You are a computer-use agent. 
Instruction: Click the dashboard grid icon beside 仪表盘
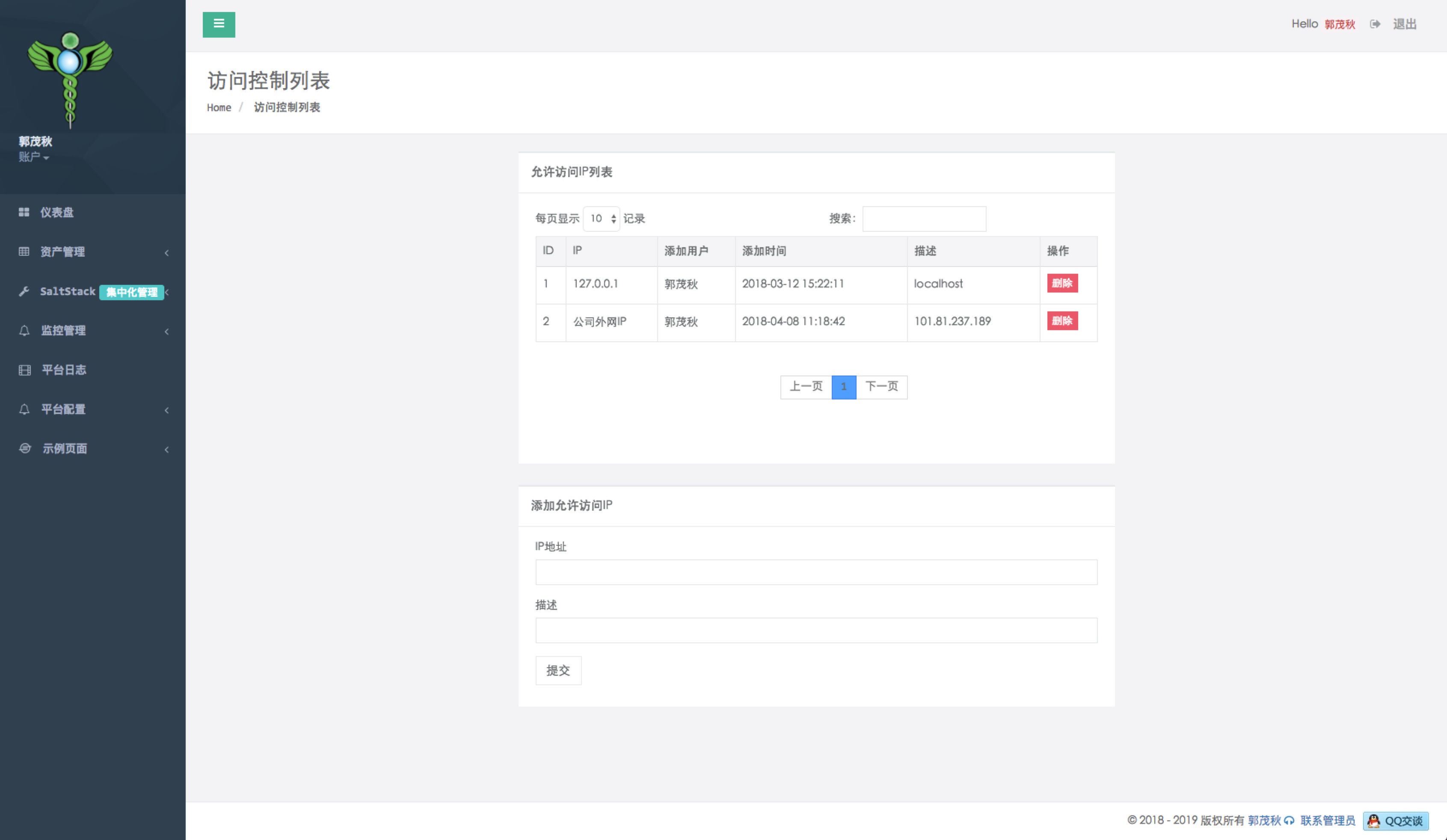point(24,213)
